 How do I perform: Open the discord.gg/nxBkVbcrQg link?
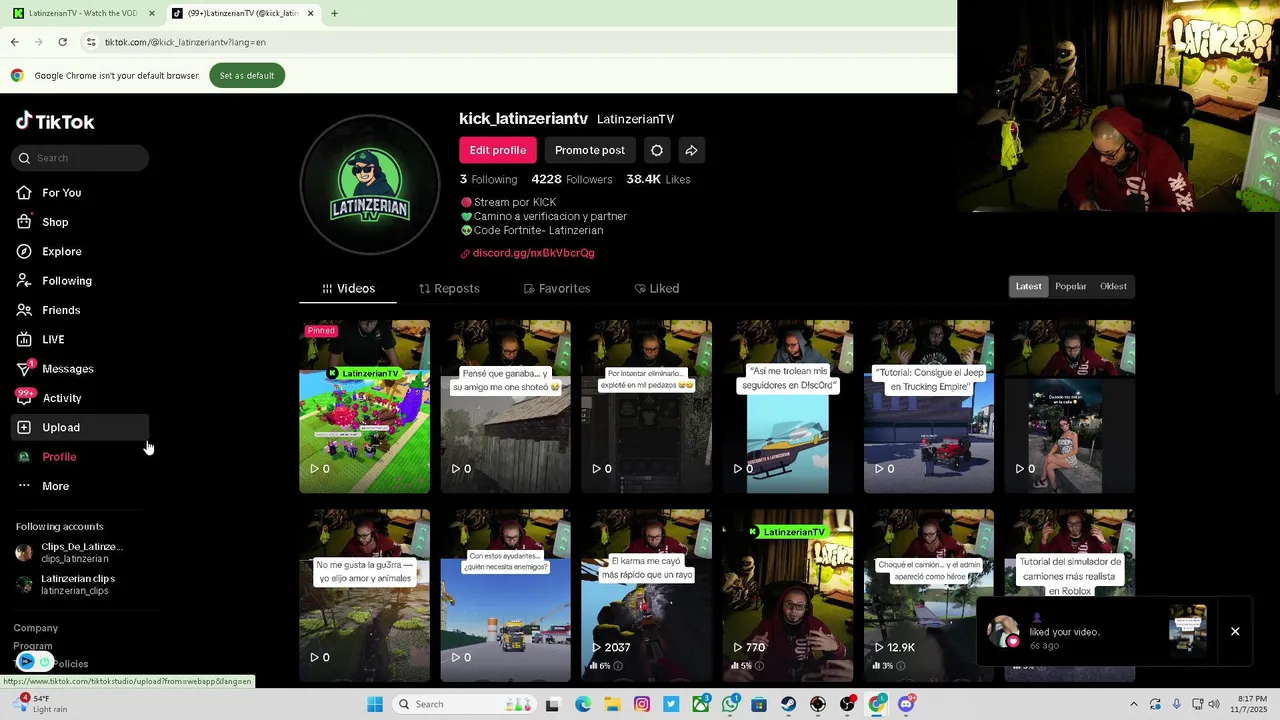point(533,253)
